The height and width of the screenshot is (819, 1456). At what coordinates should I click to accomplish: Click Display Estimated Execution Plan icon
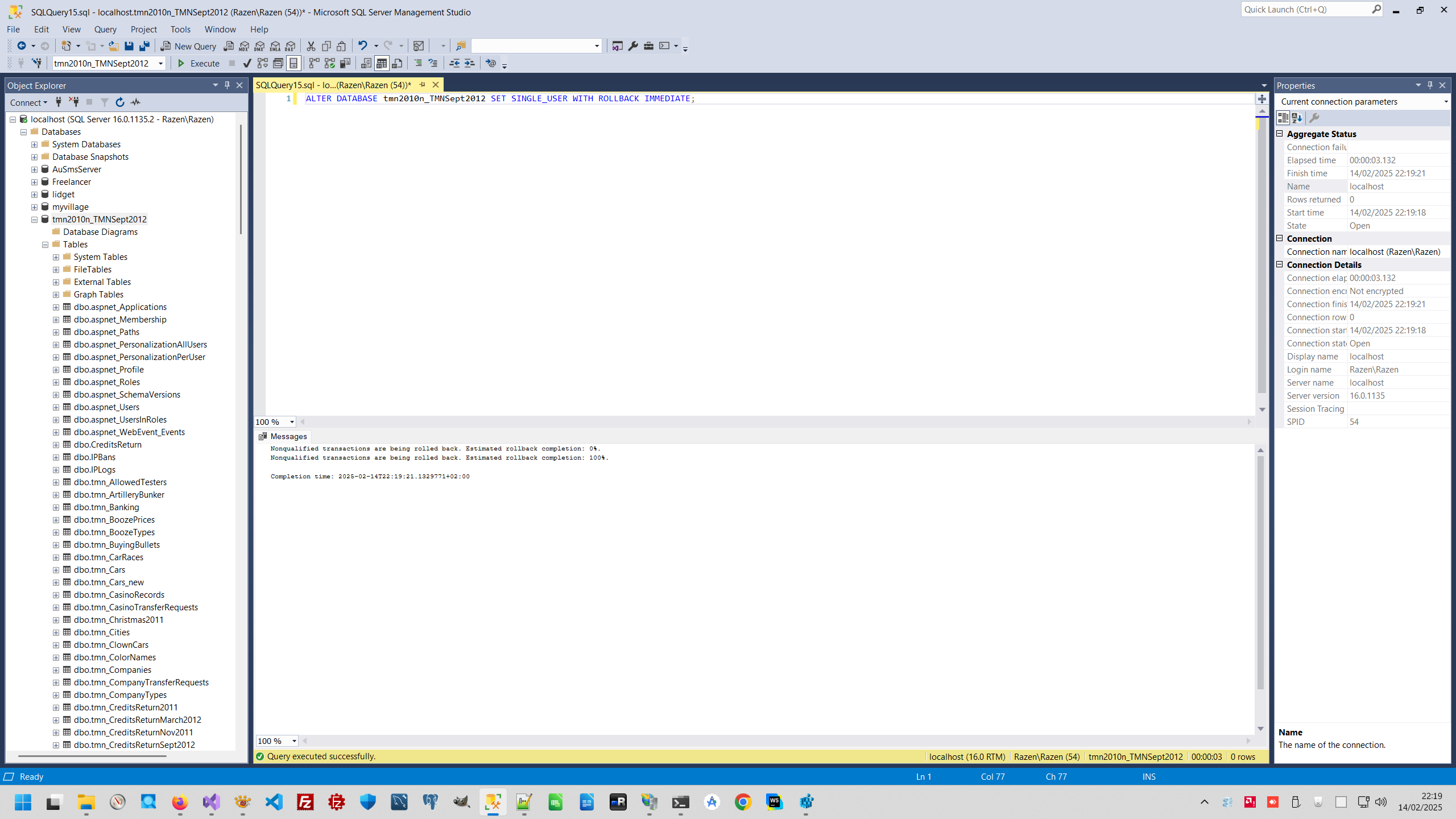tap(262, 63)
